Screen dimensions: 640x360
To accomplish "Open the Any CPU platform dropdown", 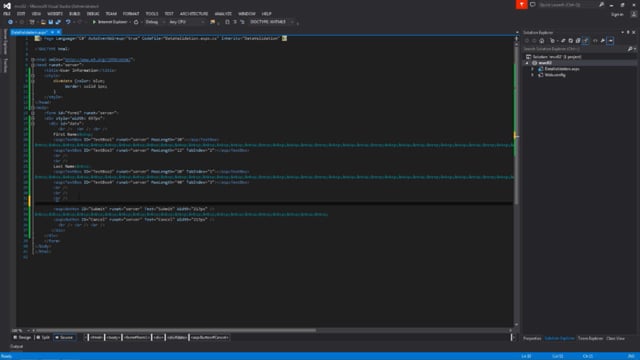I will click(x=186, y=22).
